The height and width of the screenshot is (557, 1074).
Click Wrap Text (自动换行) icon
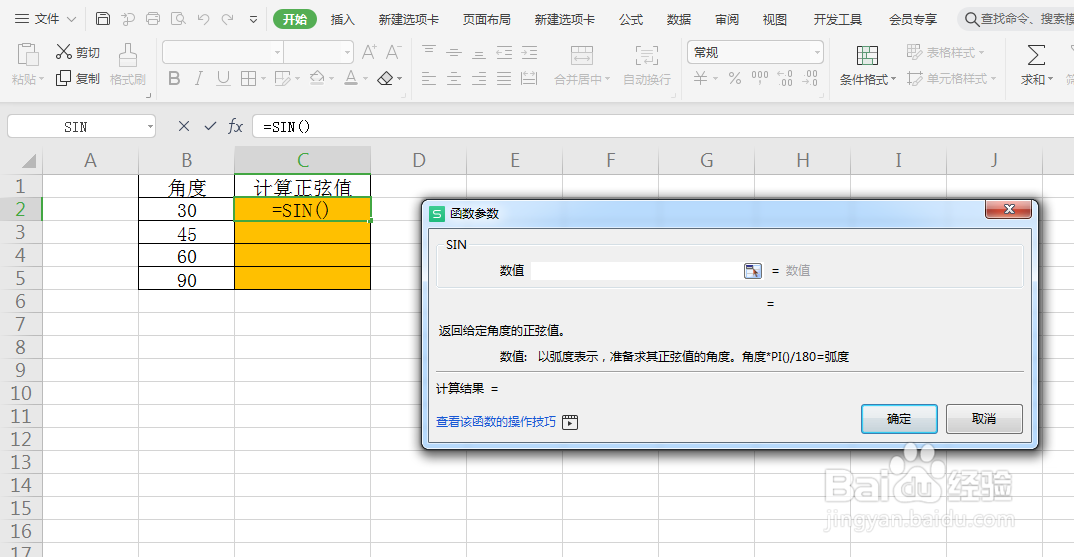click(647, 55)
